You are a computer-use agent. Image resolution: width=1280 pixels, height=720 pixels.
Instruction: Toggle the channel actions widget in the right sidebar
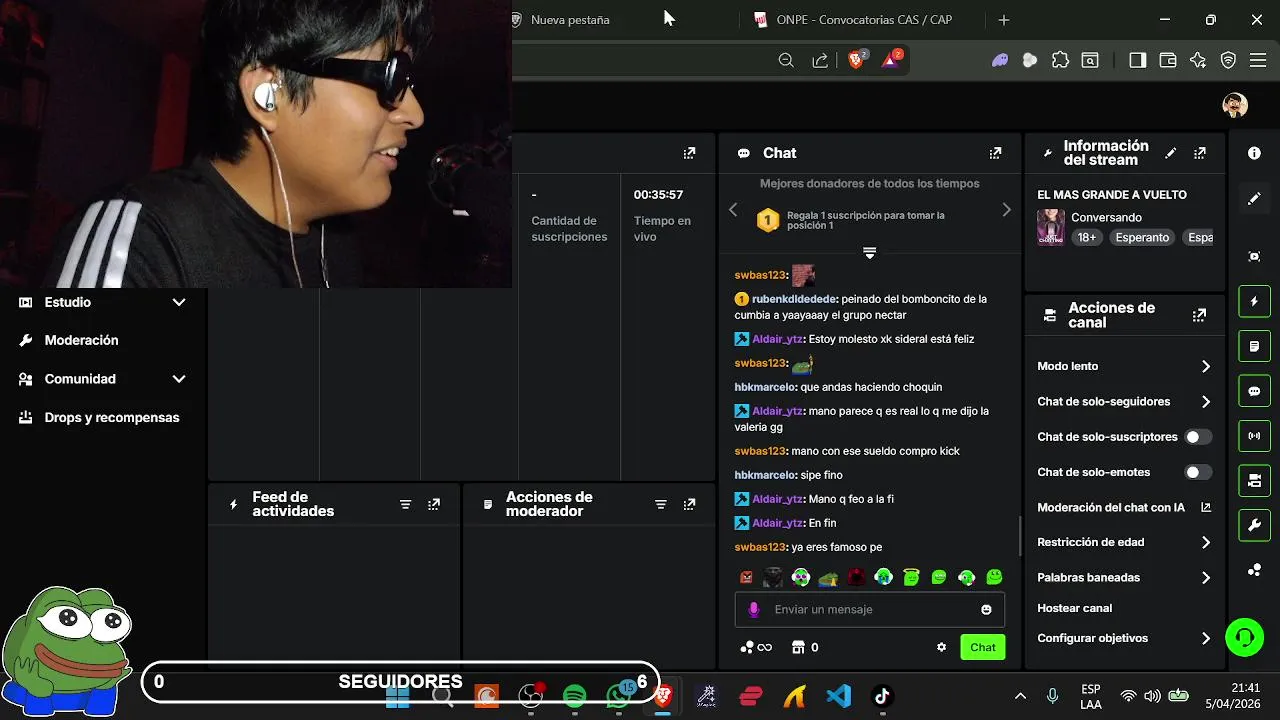pos(1254,480)
